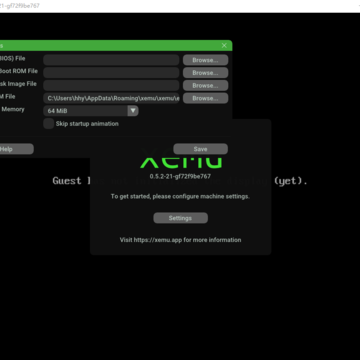Click the Boot ROM file path field
The height and width of the screenshot is (360, 360).
[x=111, y=73]
